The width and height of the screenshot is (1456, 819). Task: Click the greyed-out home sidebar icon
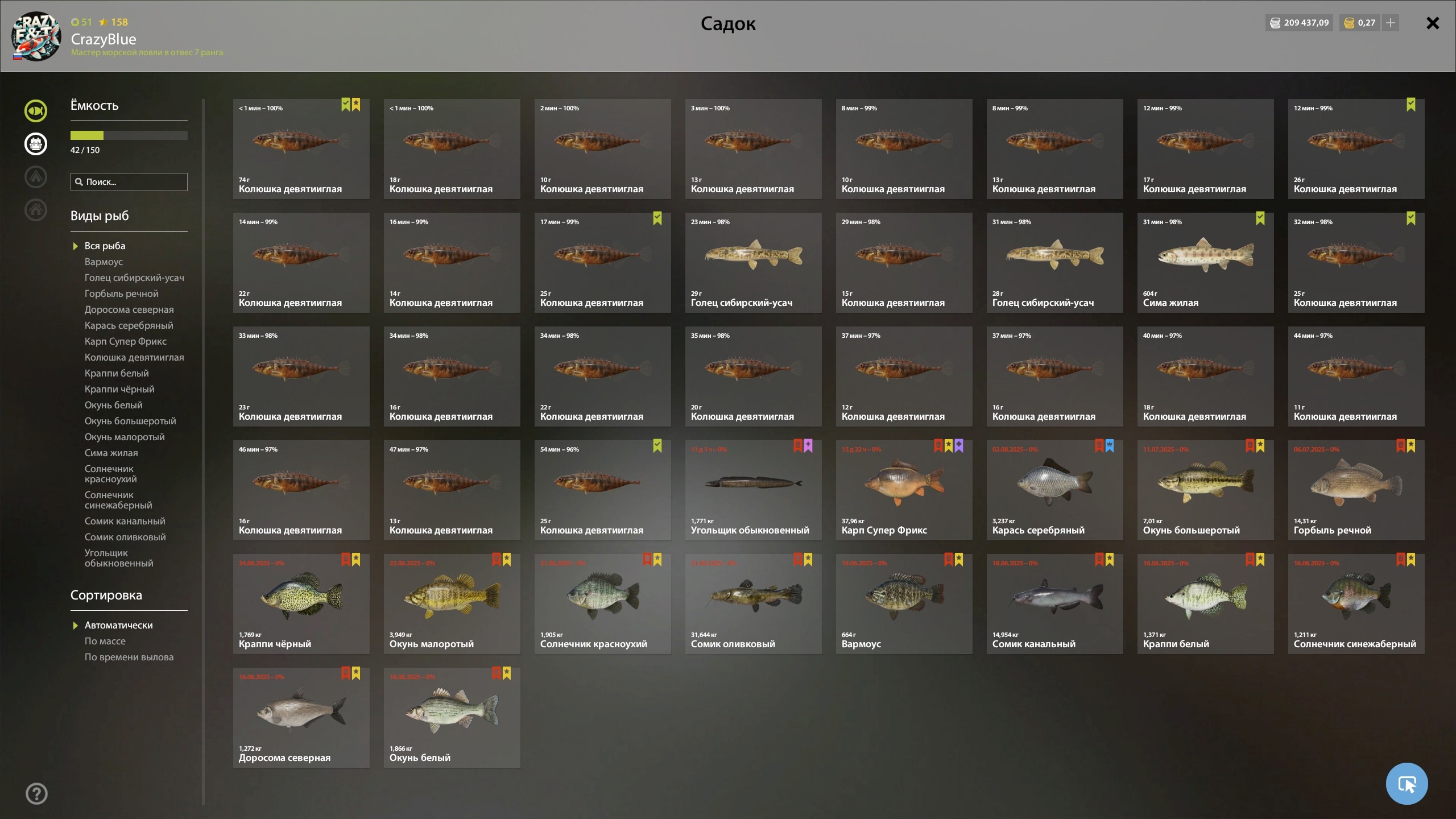[36, 210]
